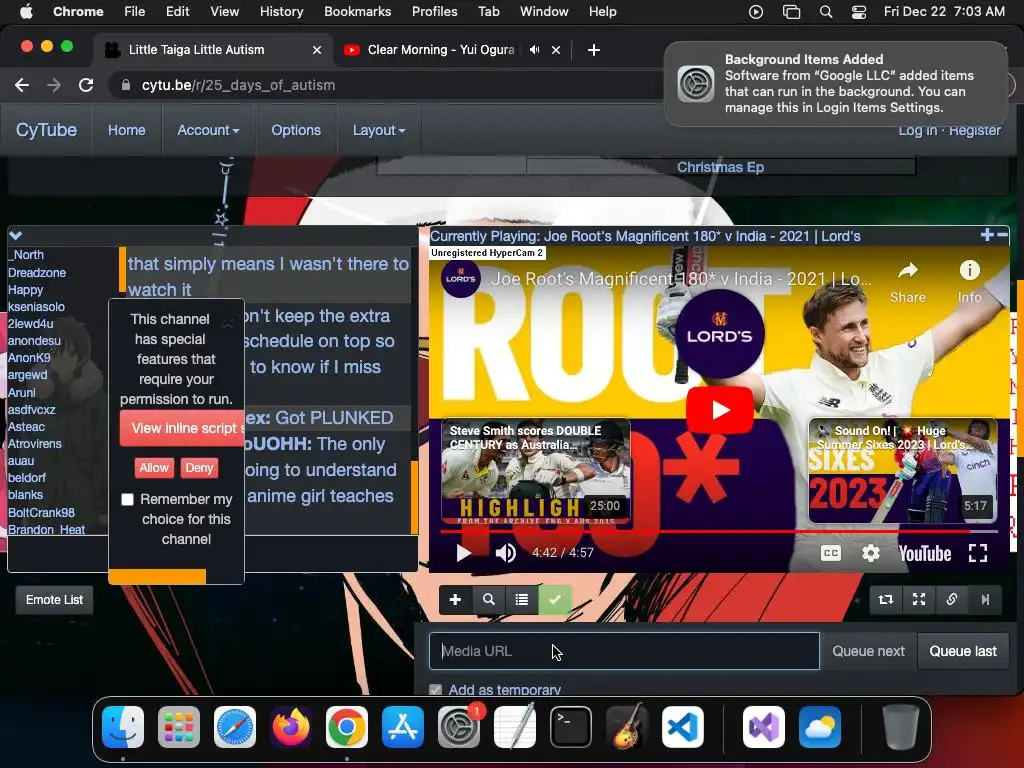Seek on the red YouTube progress bar
Viewport: 1024px width, 768px height.
(x=718, y=532)
